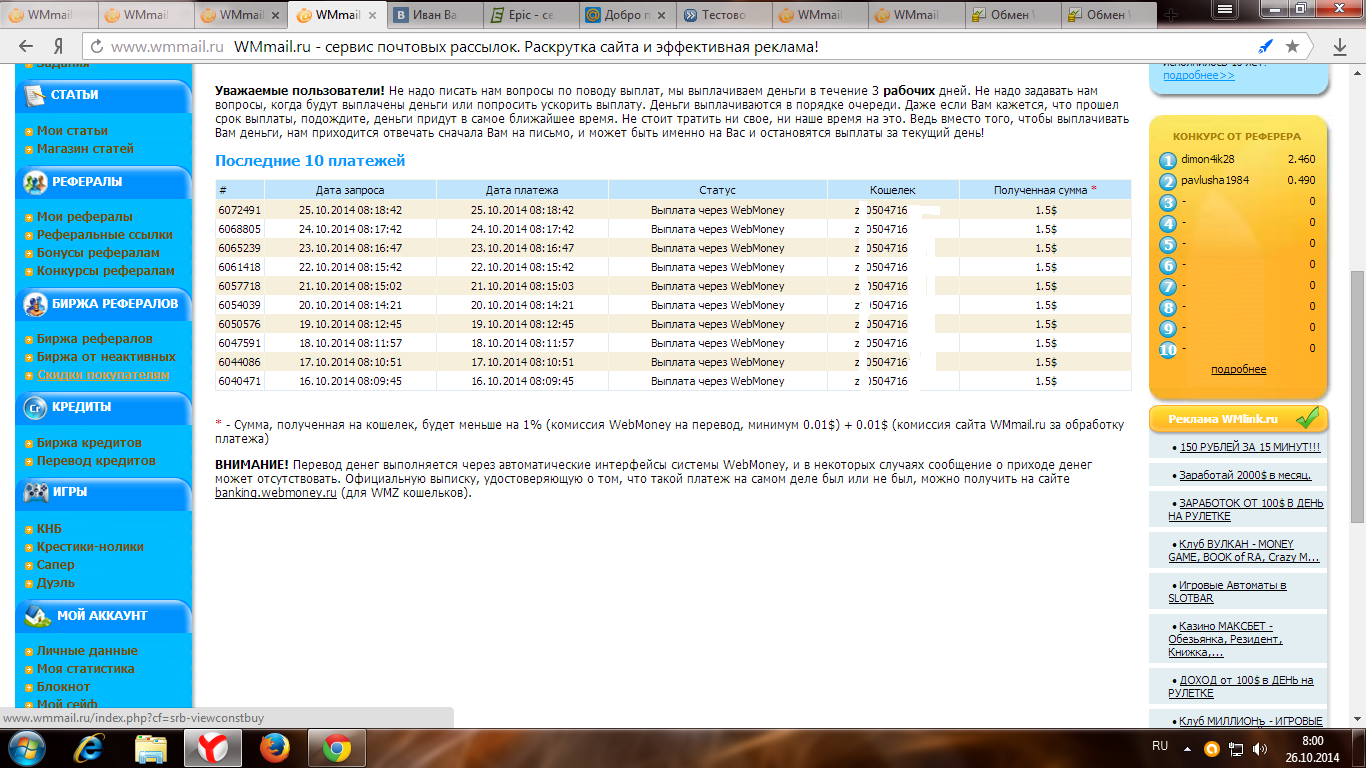This screenshot has height=768, width=1366.
Task: Show hidden system tray icons
Action: [x=1185, y=748]
